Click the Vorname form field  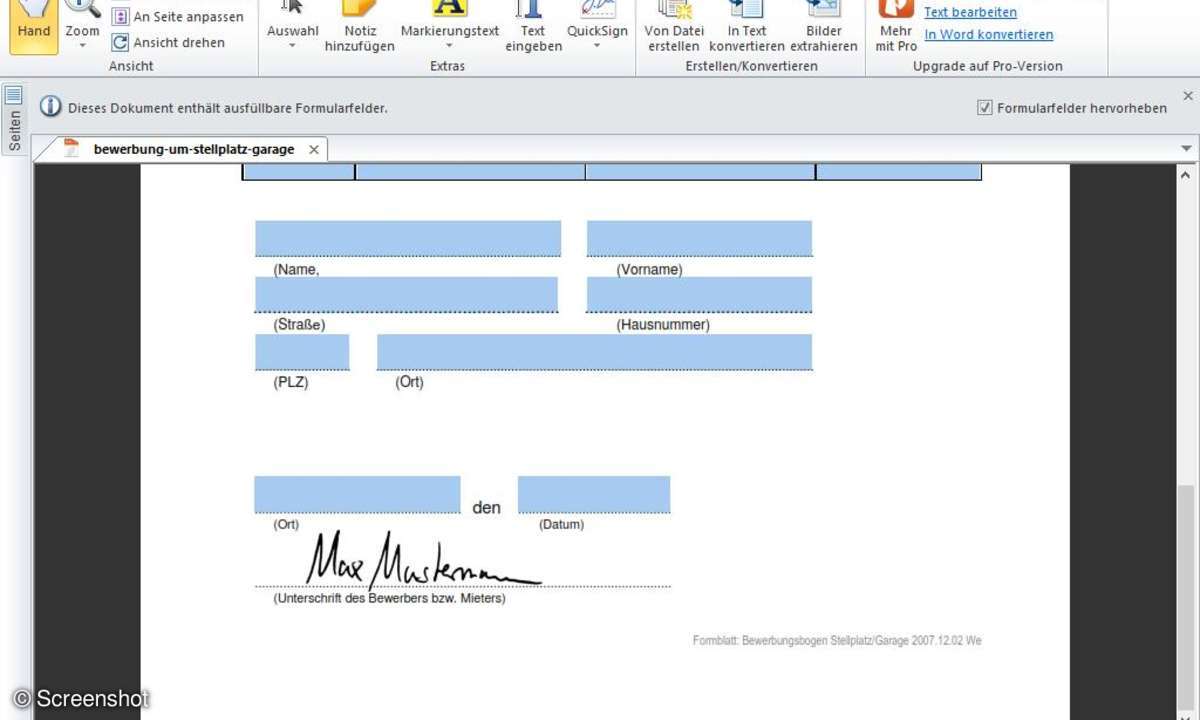coord(699,238)
